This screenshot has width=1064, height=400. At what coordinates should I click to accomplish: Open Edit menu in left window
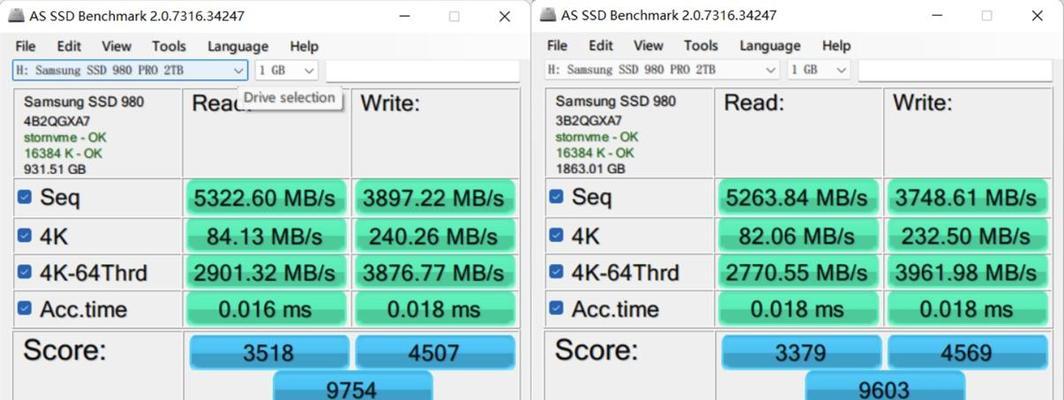coord(69,46)
